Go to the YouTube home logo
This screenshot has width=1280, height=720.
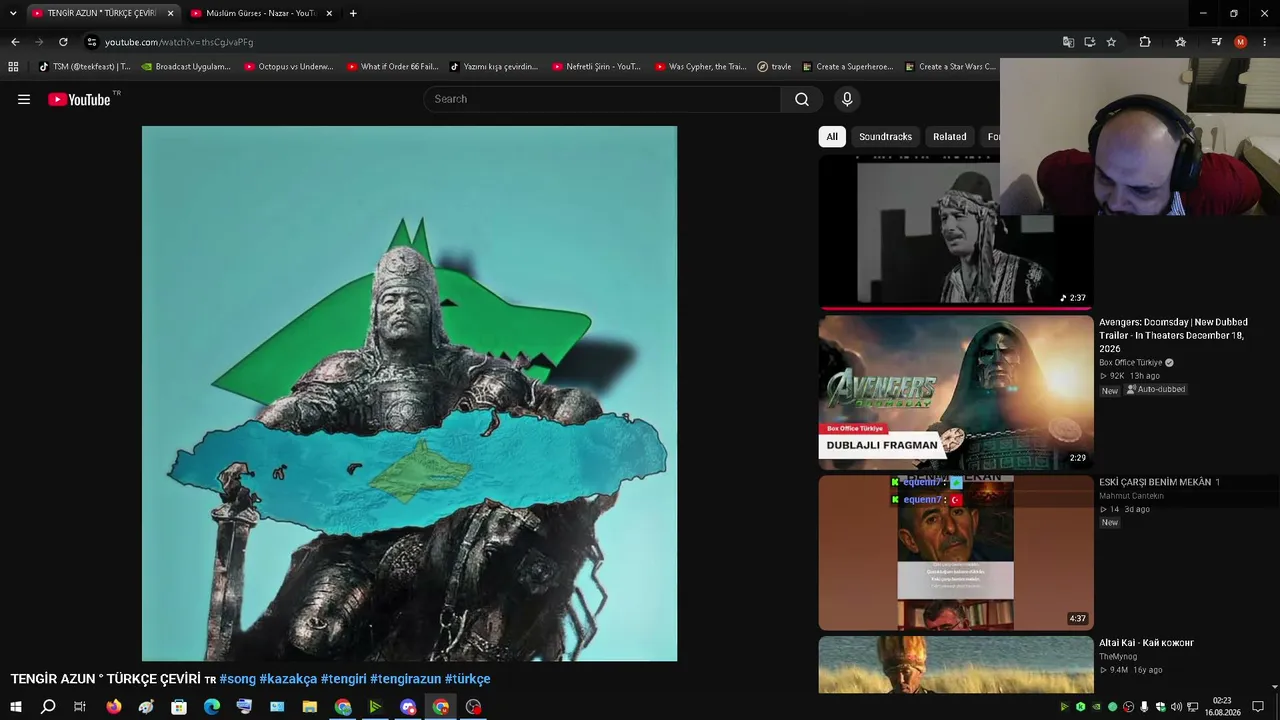pyautogui.click(x=79, y=99)
